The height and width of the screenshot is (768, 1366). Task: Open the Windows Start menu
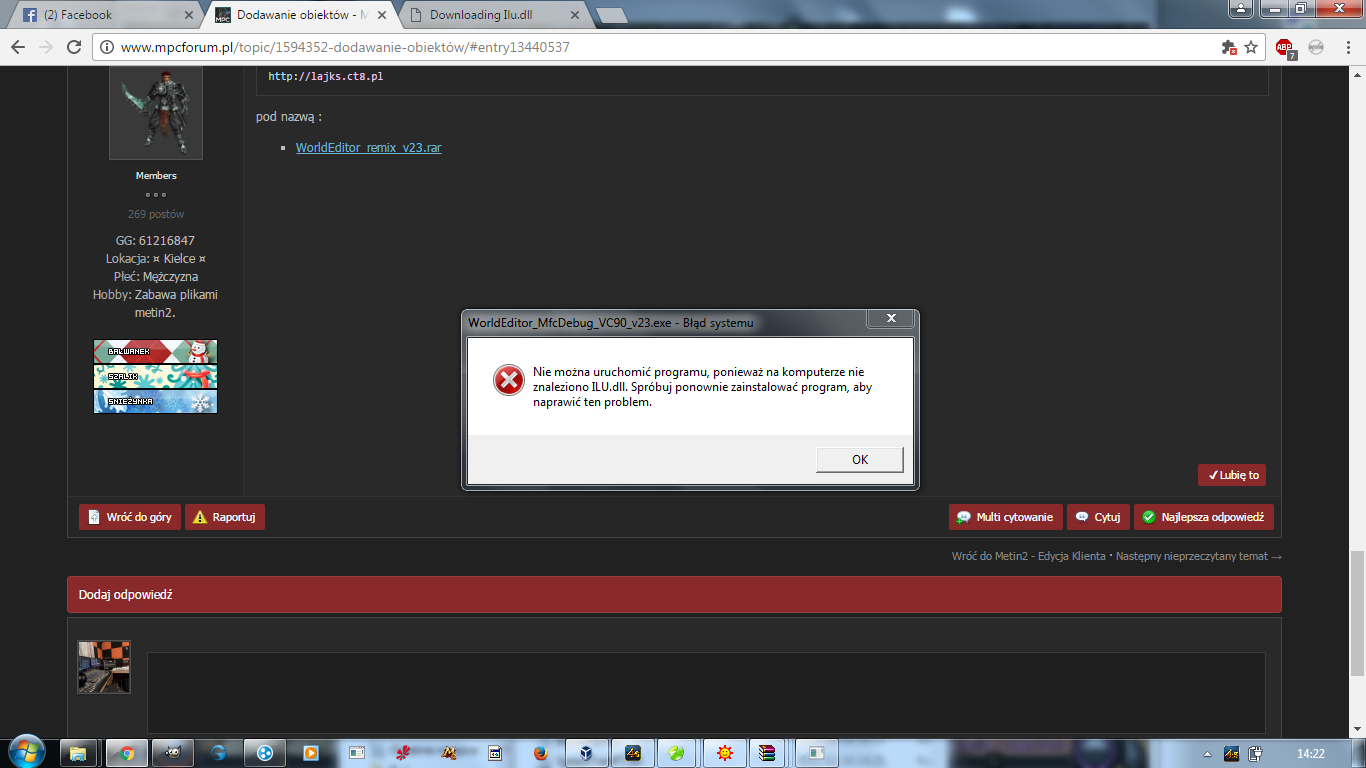point(26,752)
